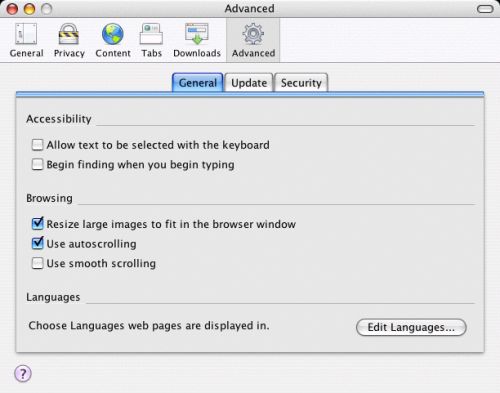This screenshot has width=500, height=393.
Task: Select the General sub-tab
Action: [198, 82]
